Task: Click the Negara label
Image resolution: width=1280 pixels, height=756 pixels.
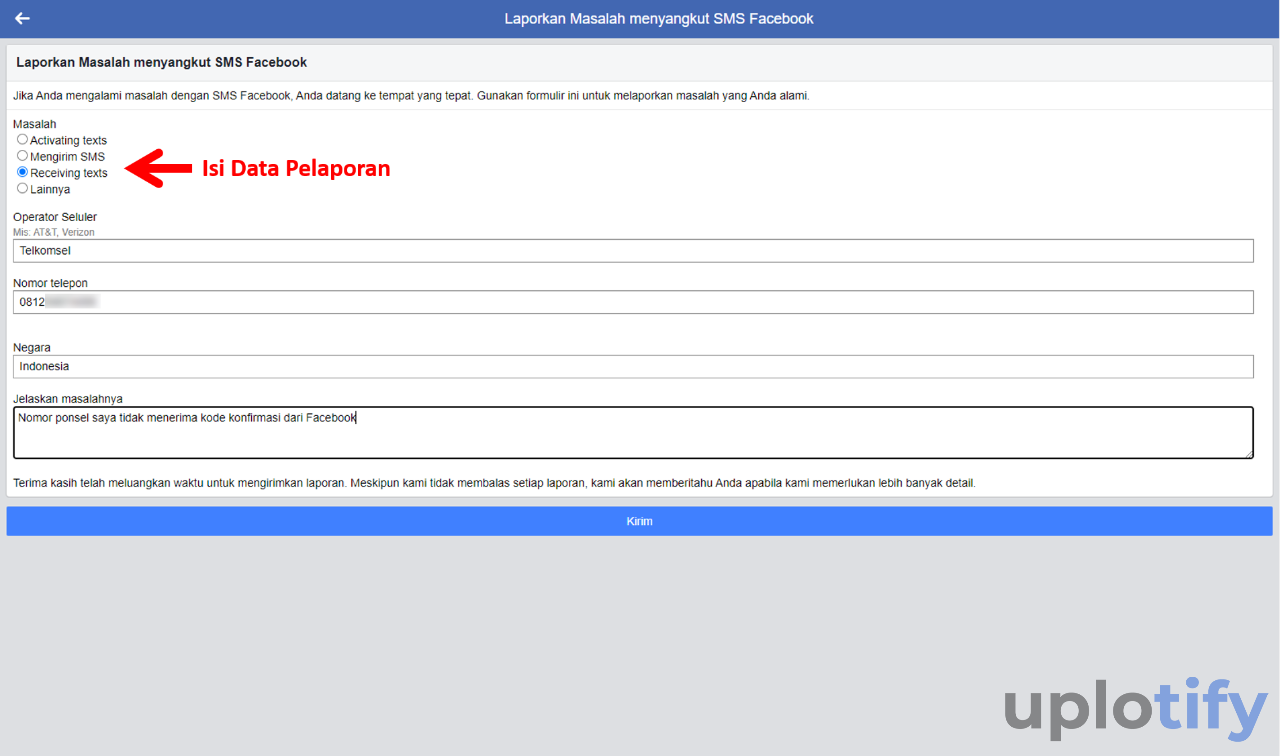Action: (x=32, y=348)
